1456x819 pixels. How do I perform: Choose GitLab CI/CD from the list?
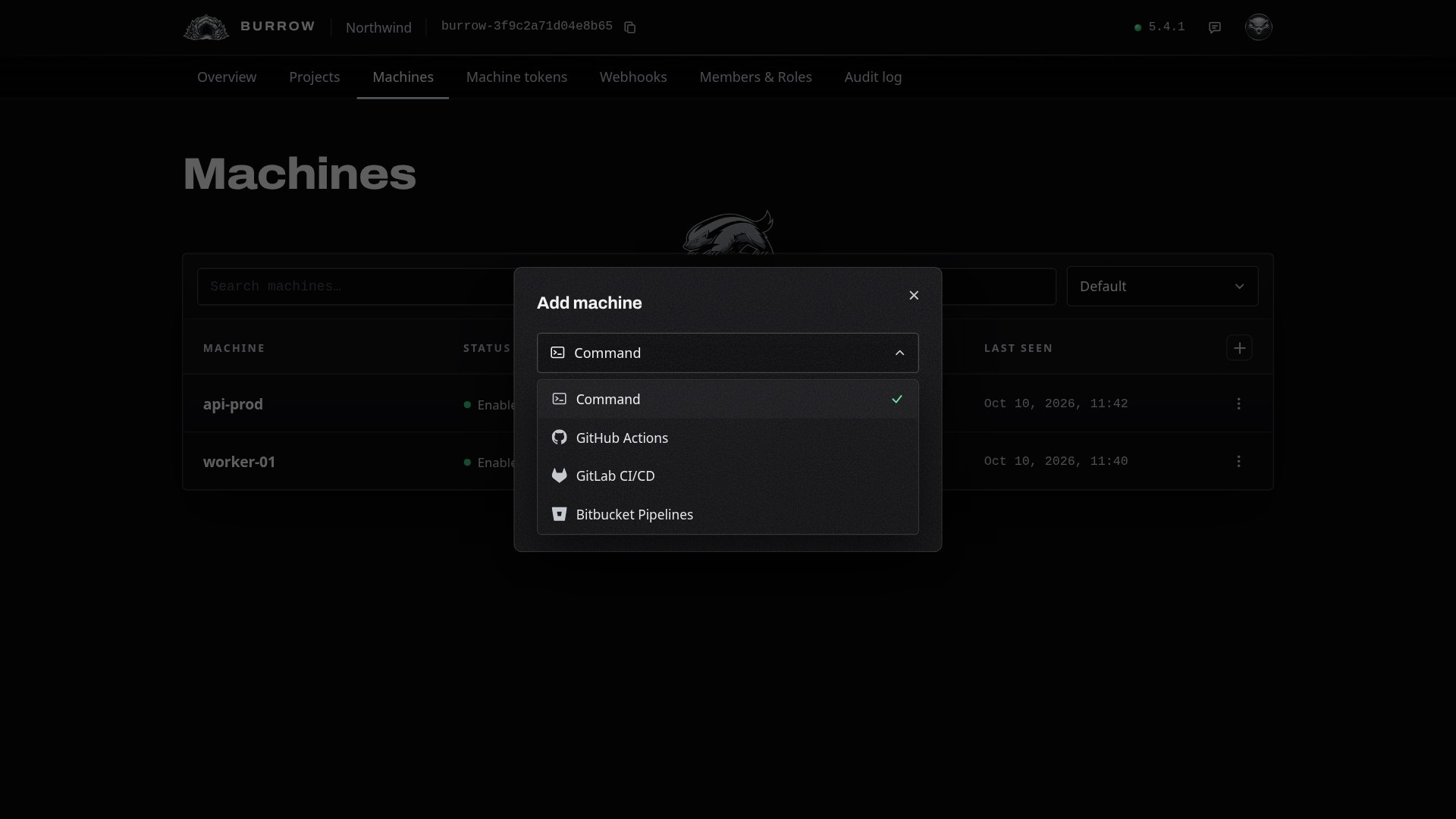[727, 475]
